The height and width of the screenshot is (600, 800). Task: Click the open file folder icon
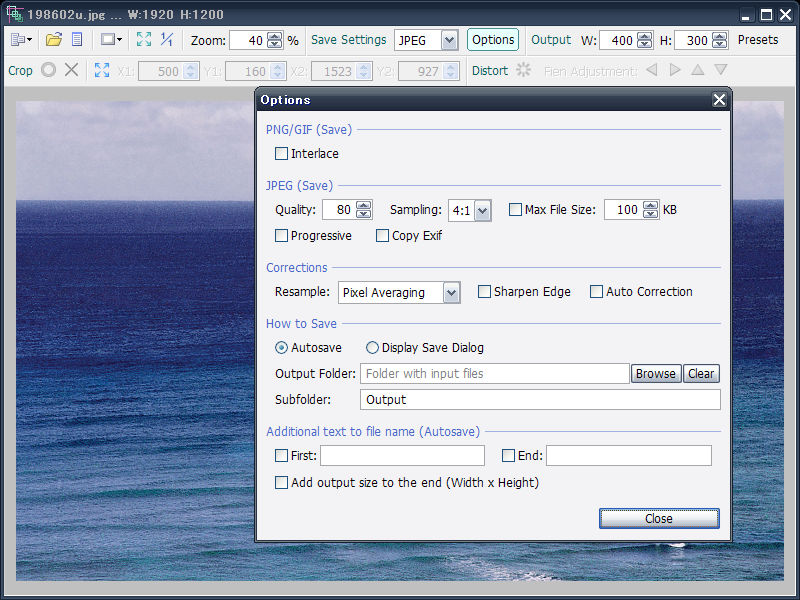[54, 40]
